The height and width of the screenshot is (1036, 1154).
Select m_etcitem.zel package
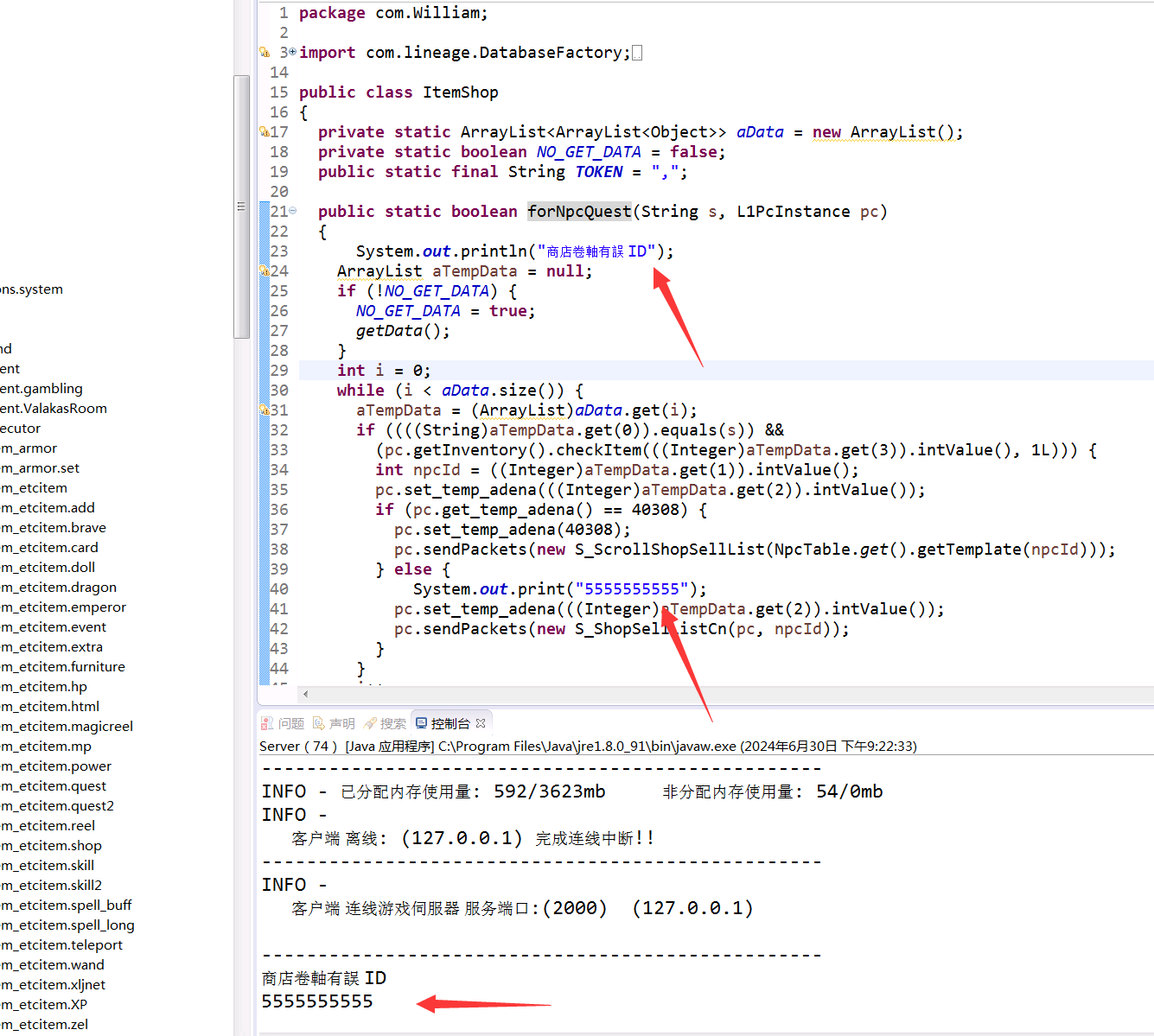point(44,1025)
